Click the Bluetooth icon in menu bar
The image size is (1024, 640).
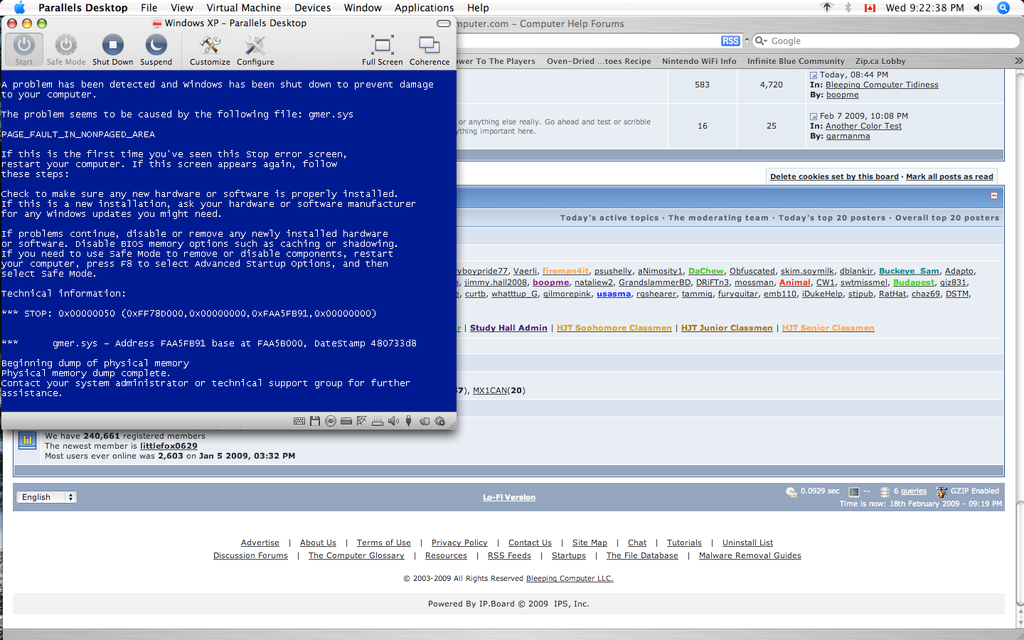pyautogui.click(x=848, y=8)
